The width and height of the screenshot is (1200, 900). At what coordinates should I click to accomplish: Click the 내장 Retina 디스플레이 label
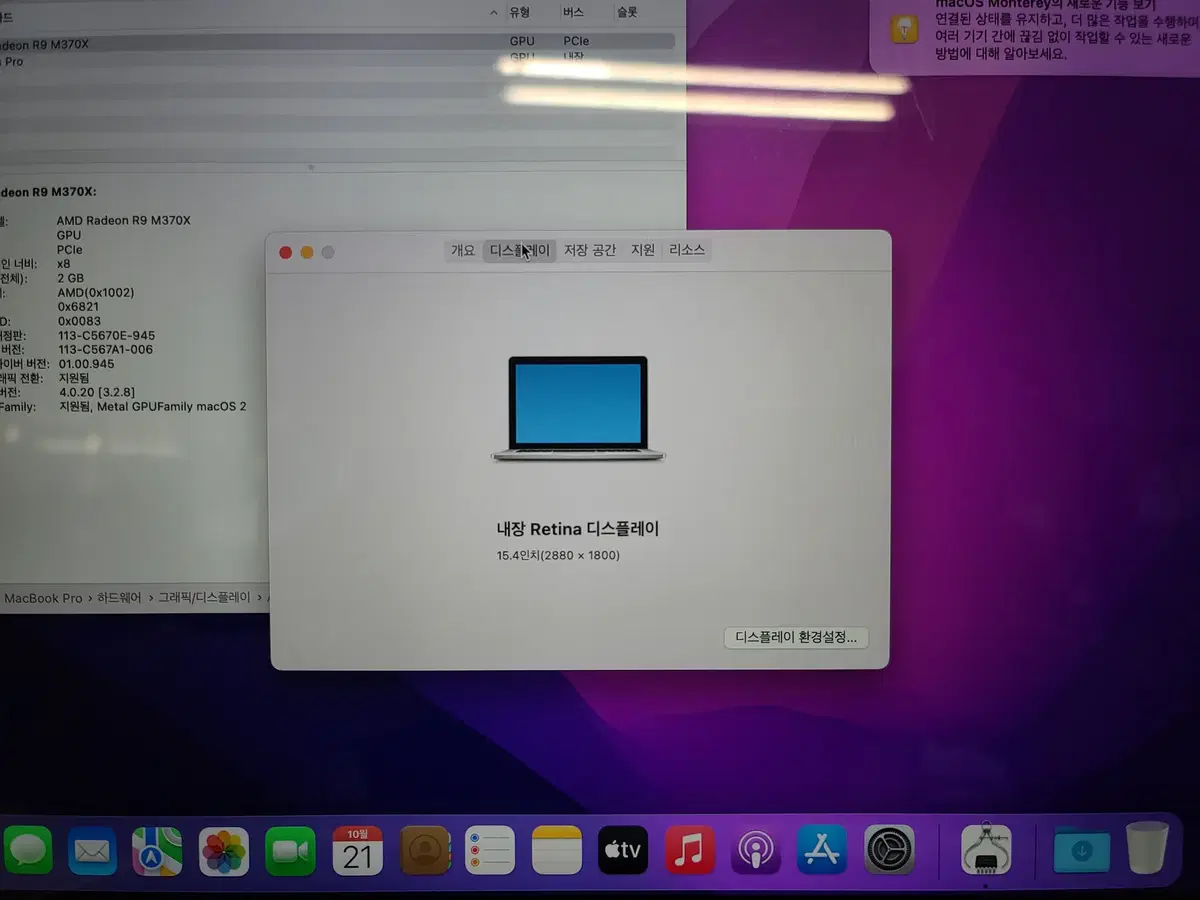tap(578, 529)
